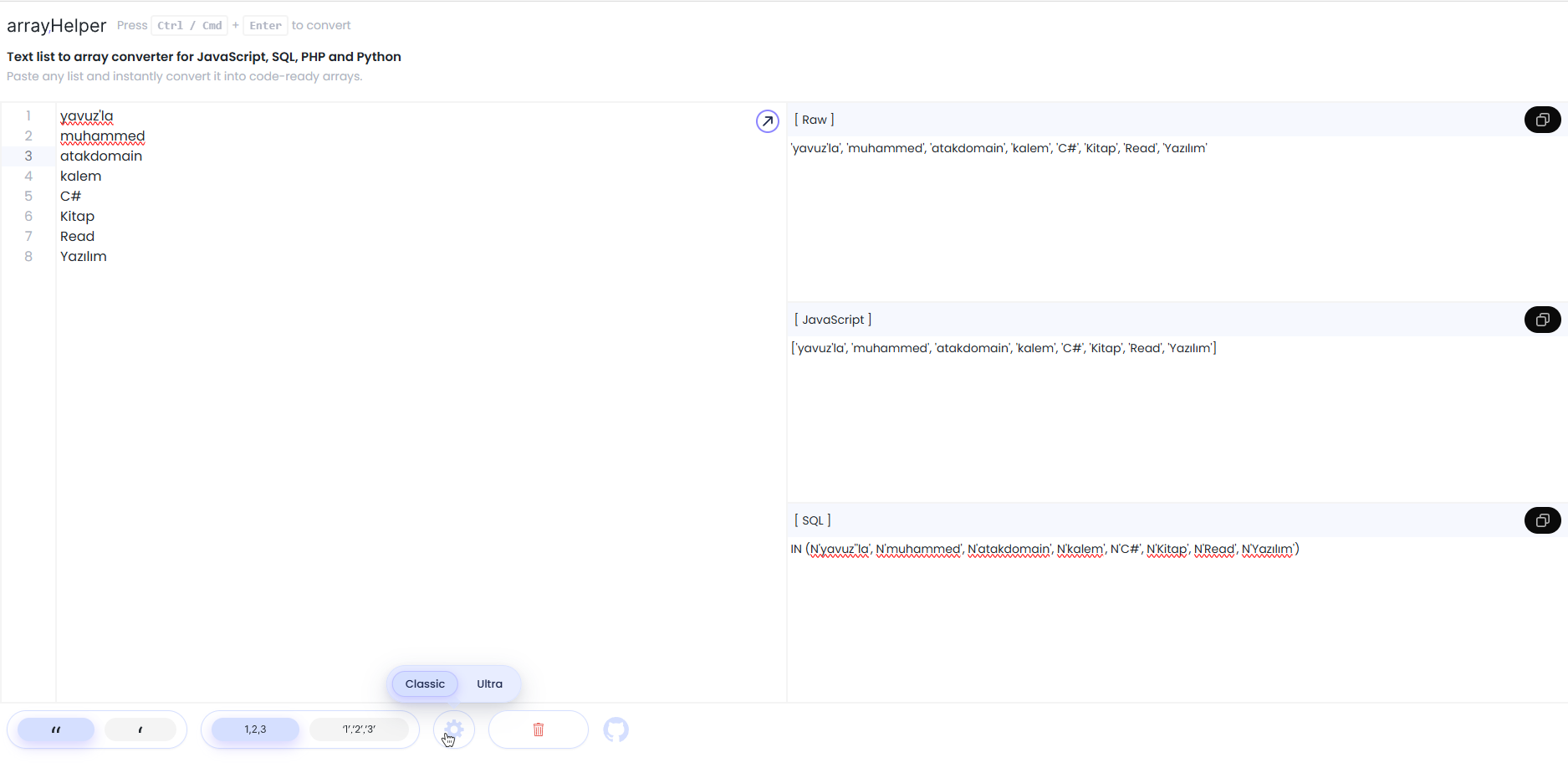Click the SQL section header
Viewport: 1568px width, 773px height.
pos(812,520)
